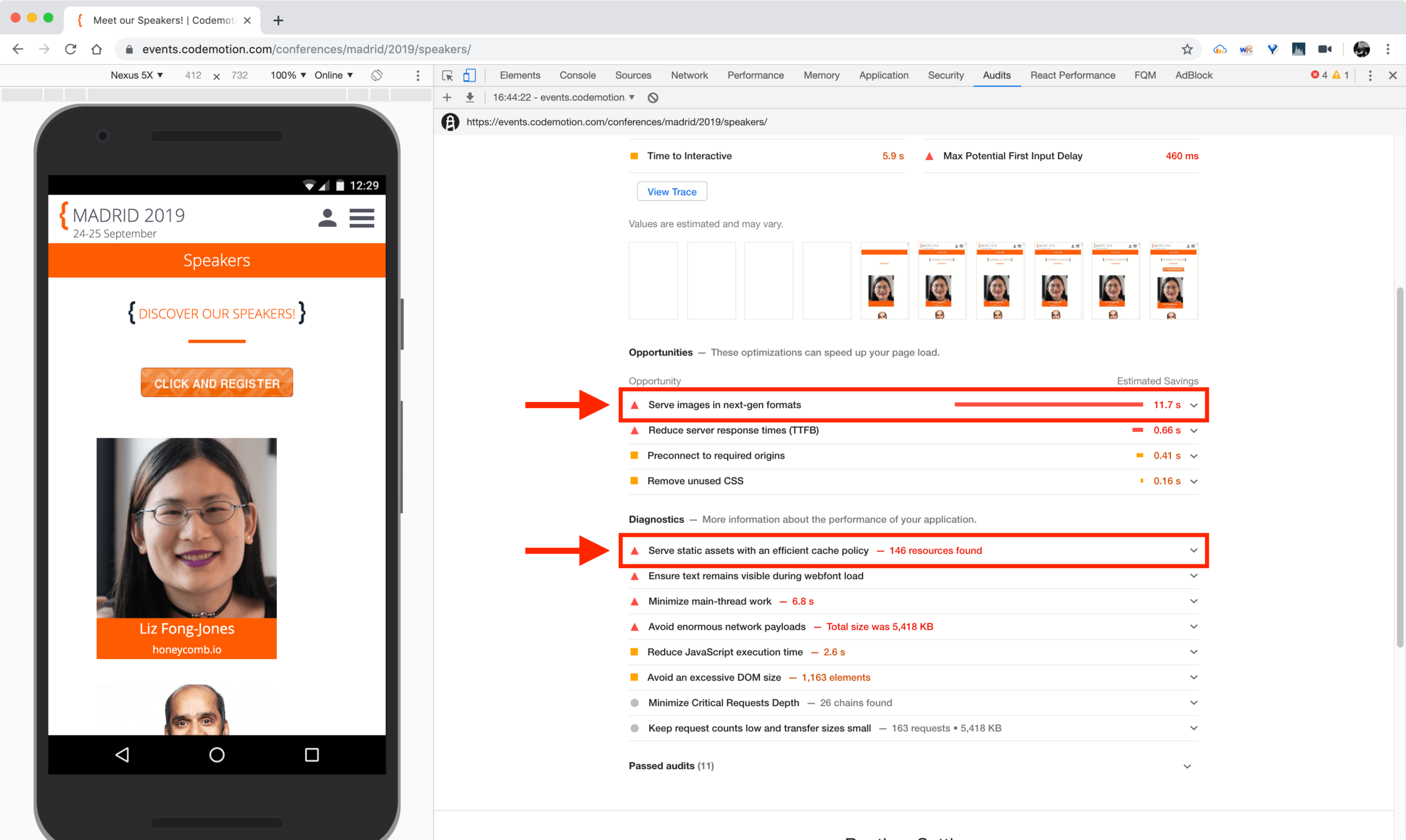Screen dimensions: 1406x840
Task: Open the Online throttling dropdown
Action: (334, 75)
